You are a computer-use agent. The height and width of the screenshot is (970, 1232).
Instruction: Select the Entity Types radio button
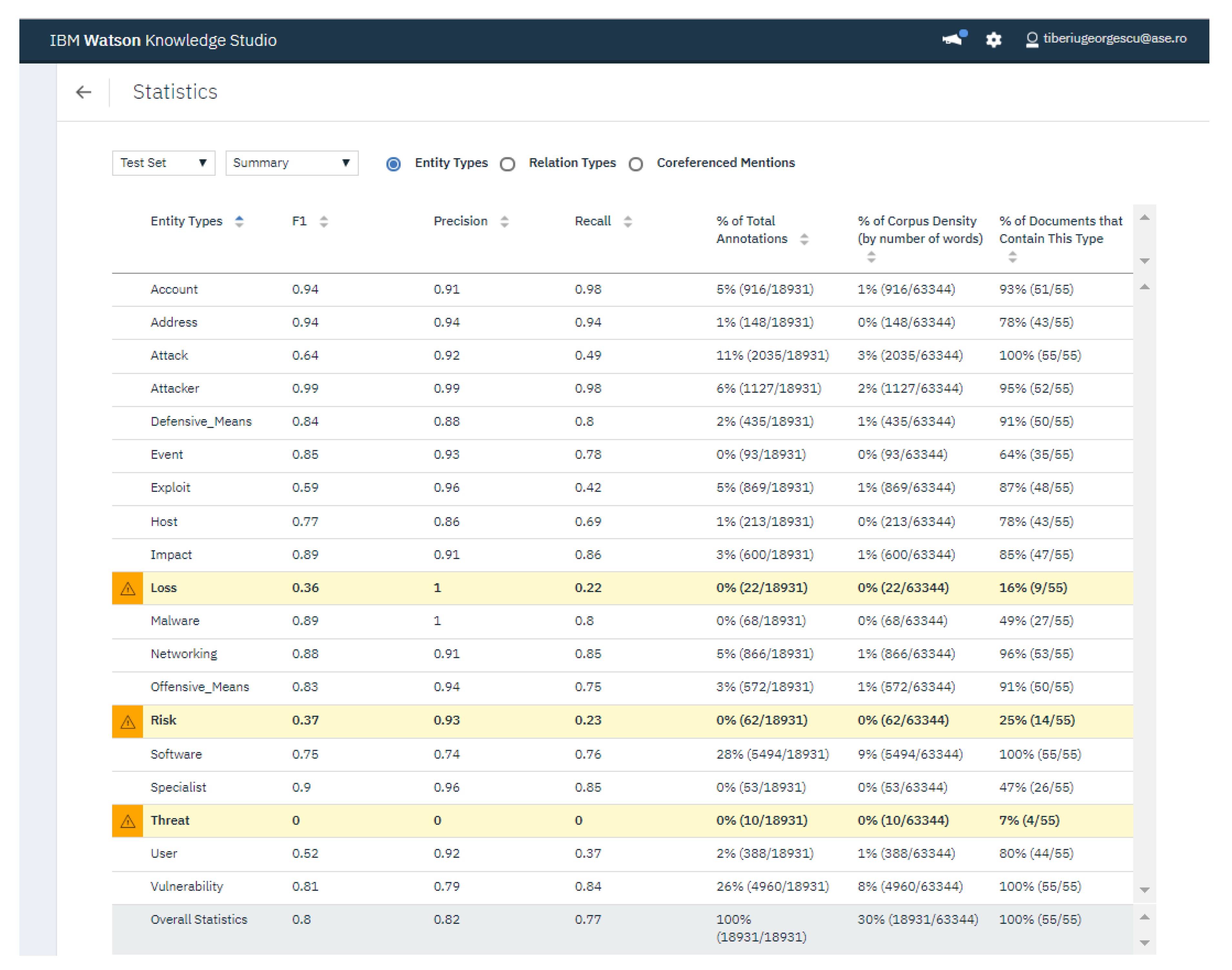393,164
